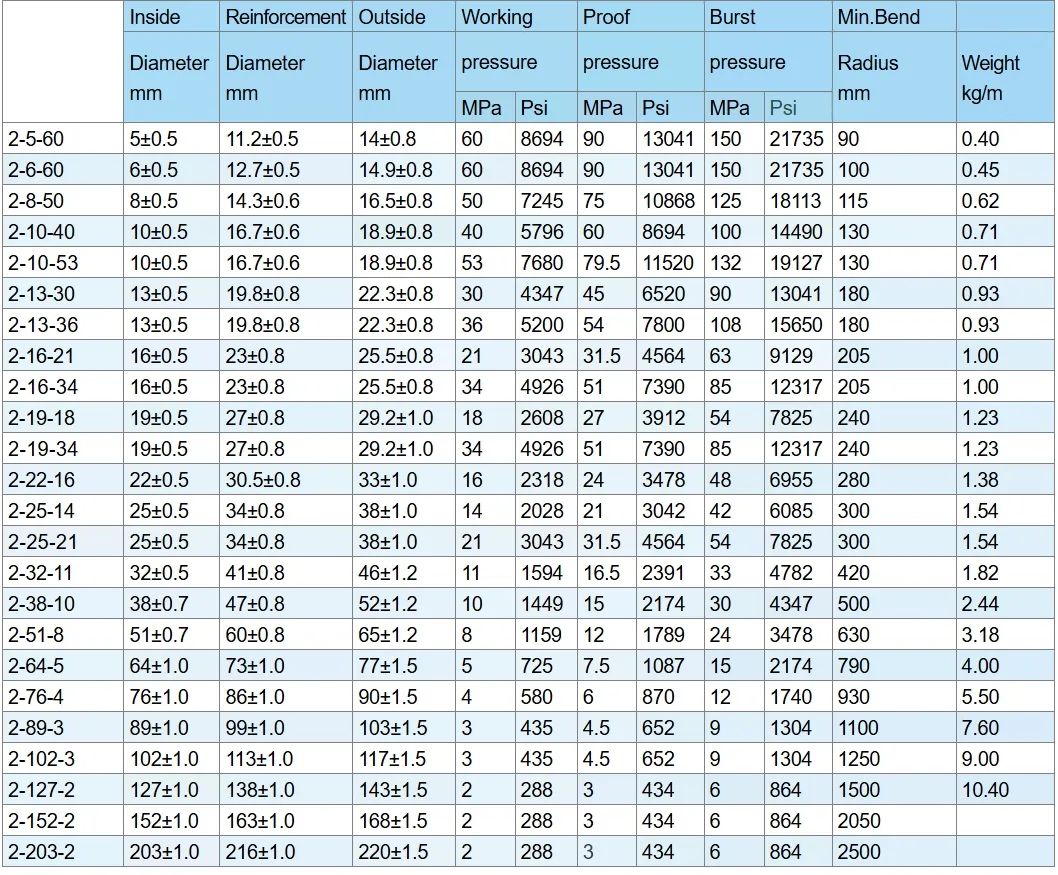Select the Reinforcement Diameter column header
This screenshot has height=875, width=1058.
[285, 62]
